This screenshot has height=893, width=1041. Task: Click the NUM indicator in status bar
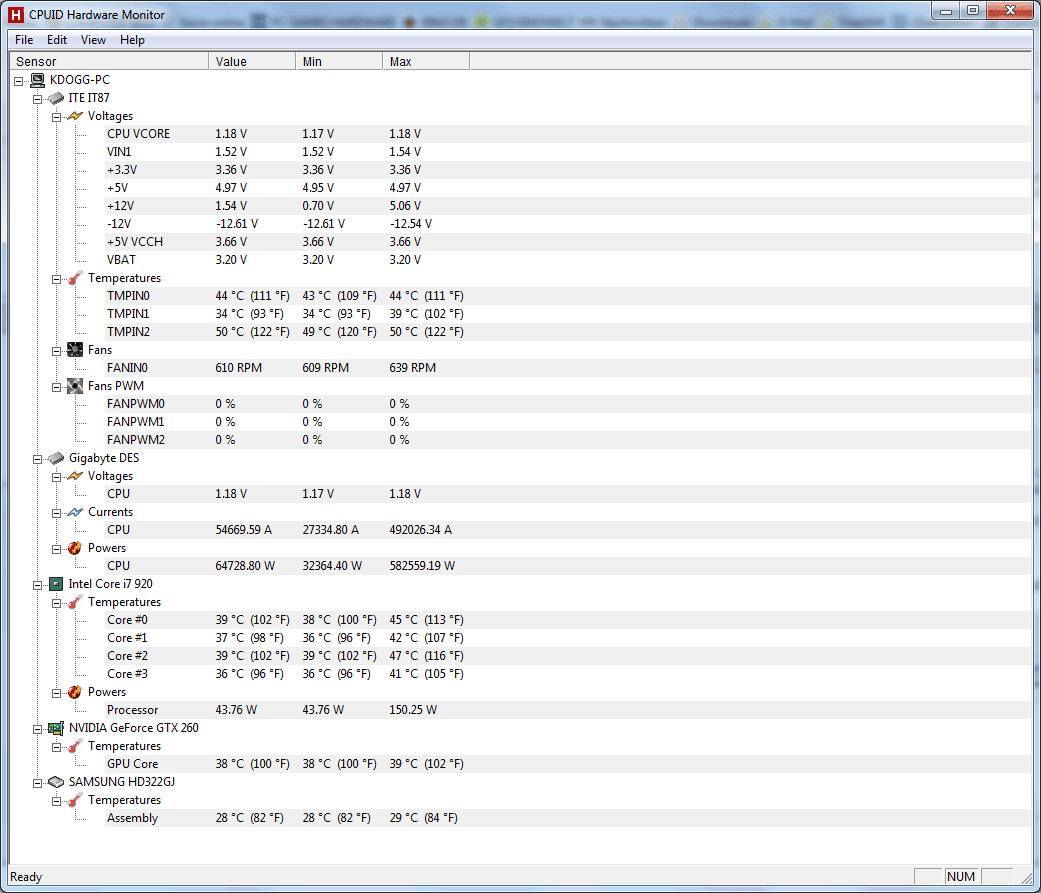(x=961, y=876)
